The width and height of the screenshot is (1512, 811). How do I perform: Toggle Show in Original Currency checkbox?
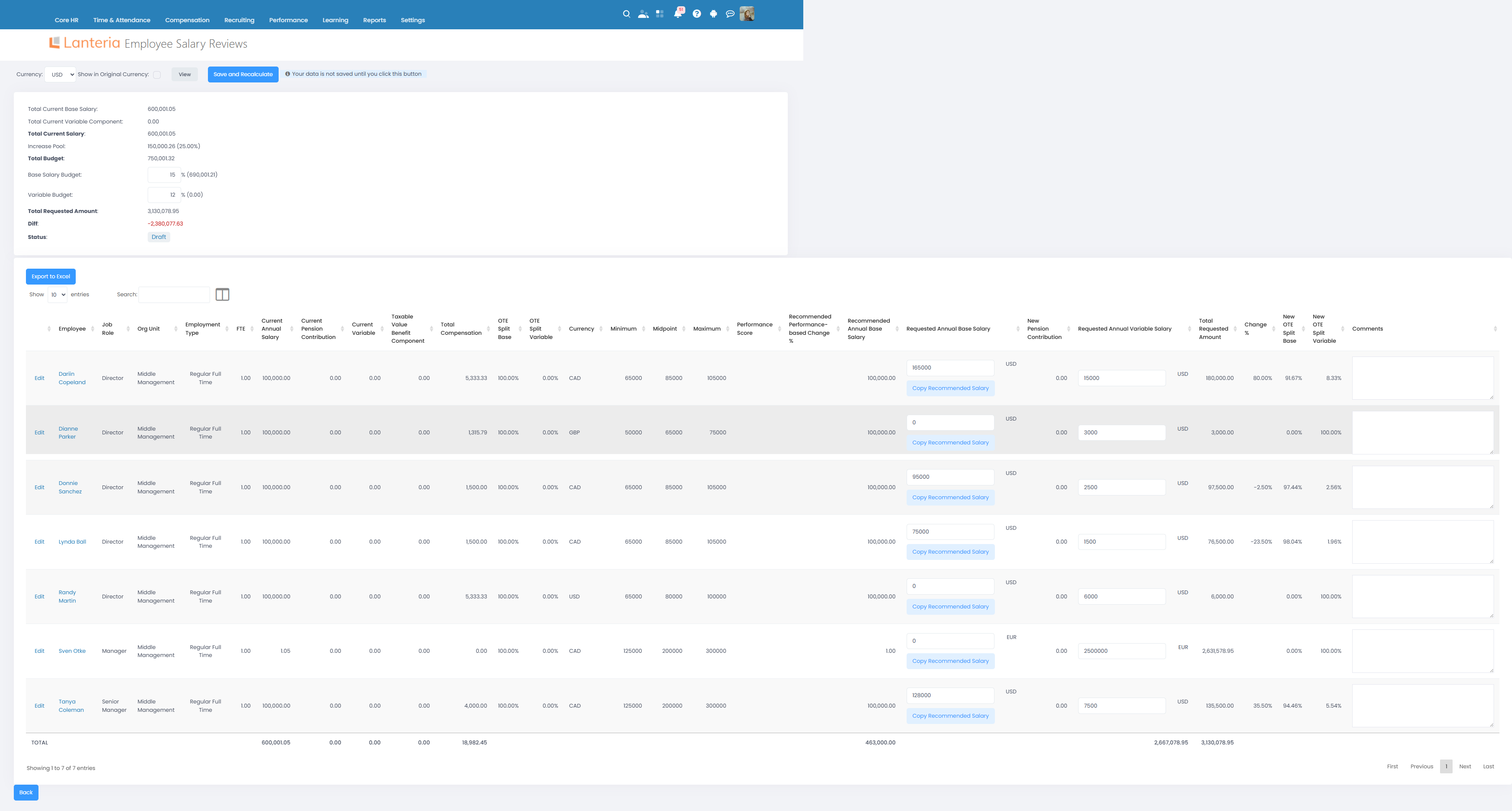click(157, 74)
